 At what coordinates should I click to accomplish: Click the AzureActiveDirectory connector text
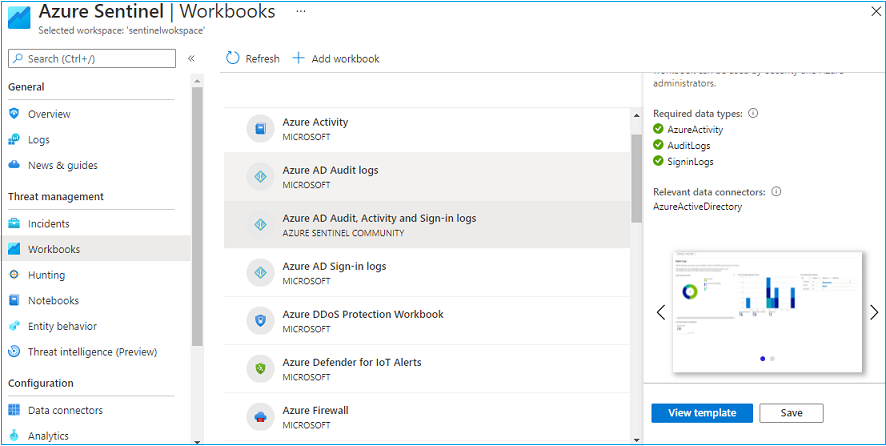[698, 207]
